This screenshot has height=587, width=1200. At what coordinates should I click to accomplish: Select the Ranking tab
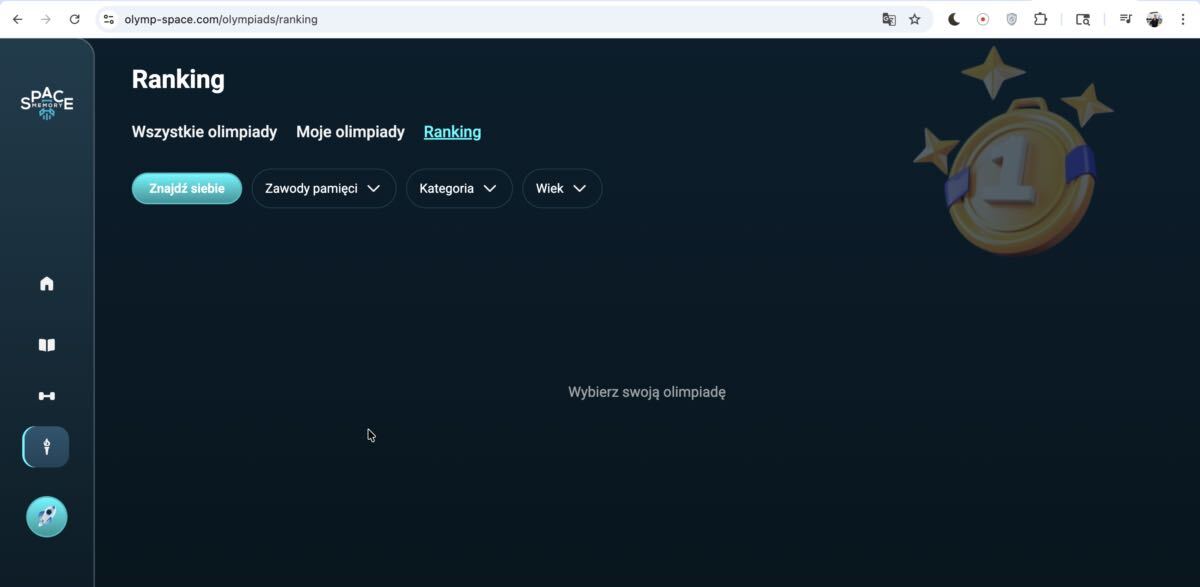coord(452,132)
